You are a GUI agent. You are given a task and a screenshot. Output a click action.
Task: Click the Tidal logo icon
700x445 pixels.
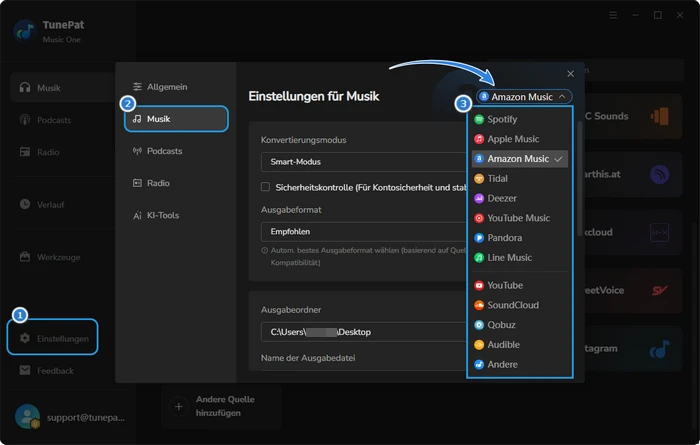click(x=479, y=179)
